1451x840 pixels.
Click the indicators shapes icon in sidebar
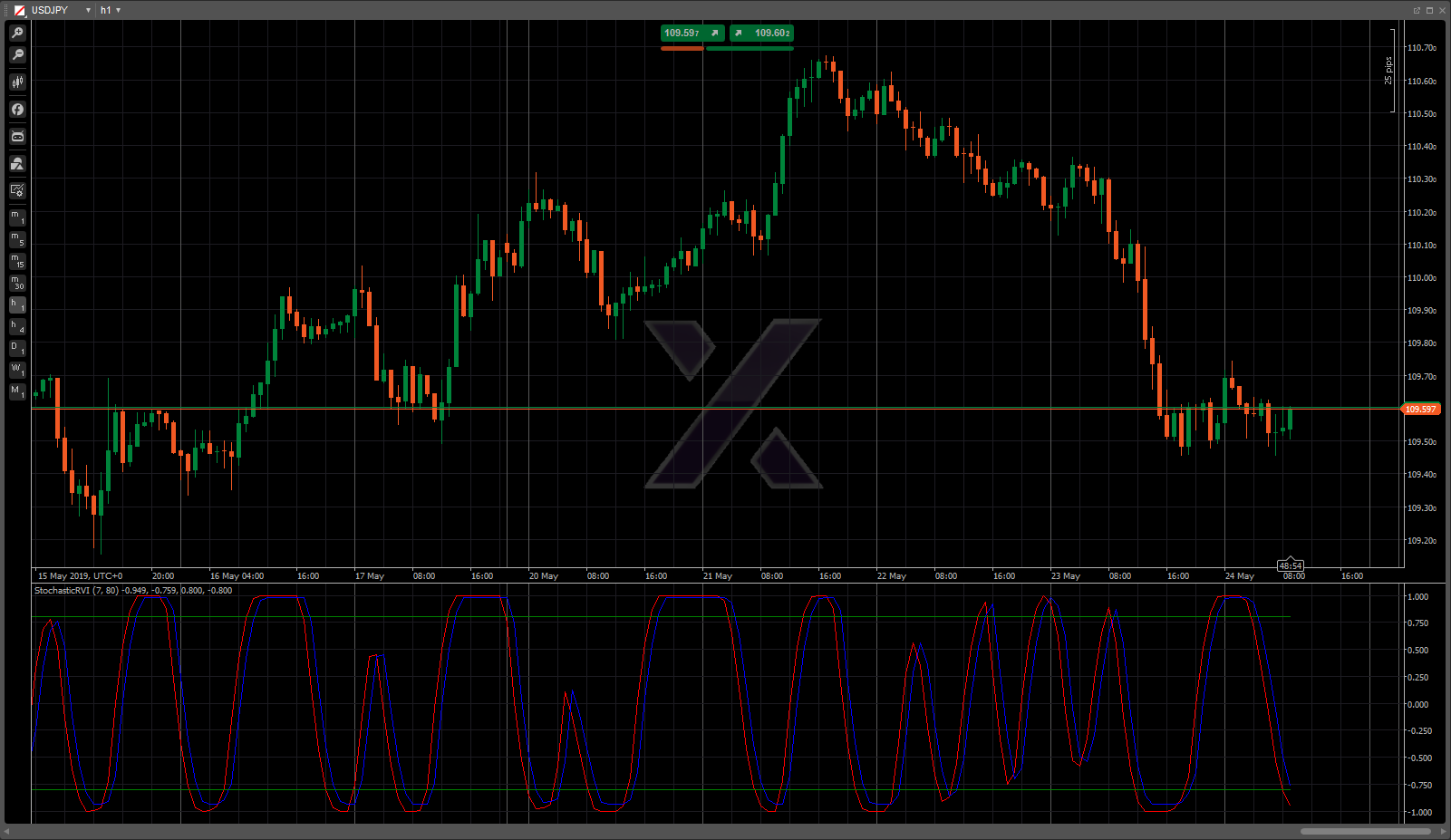click(17, 164)
